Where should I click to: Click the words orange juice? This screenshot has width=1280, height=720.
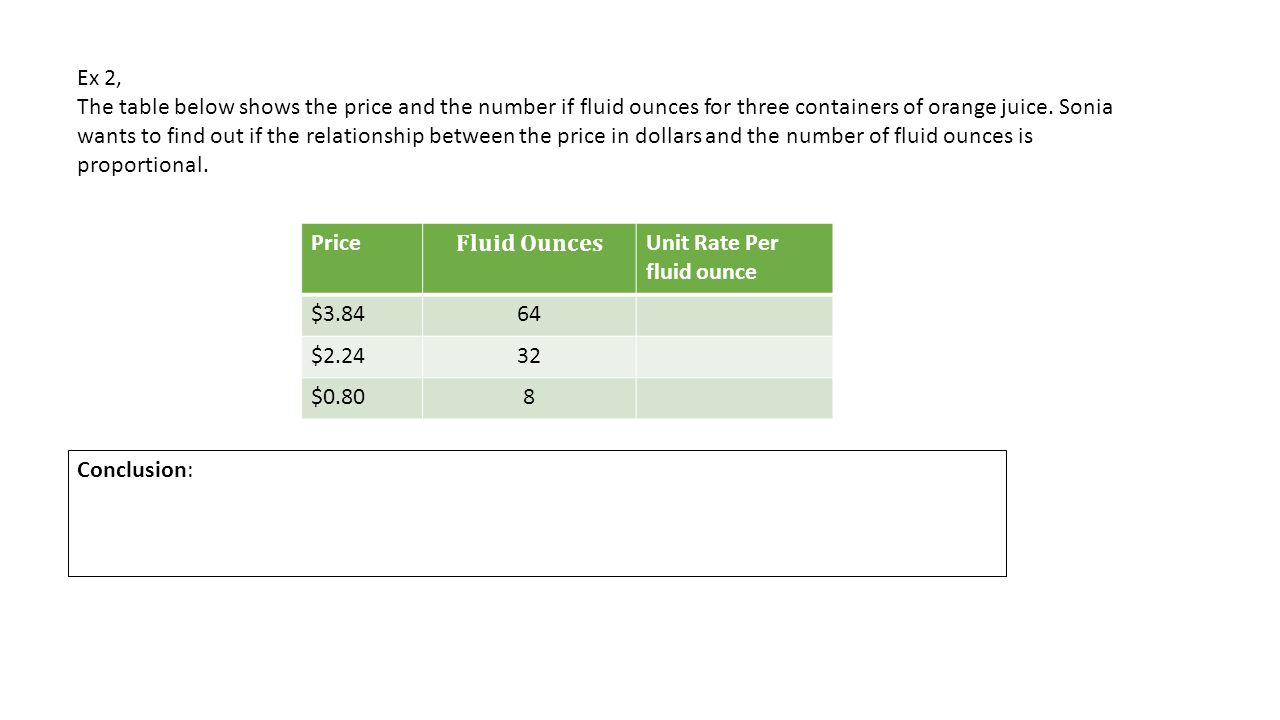(x=991, y=108)
